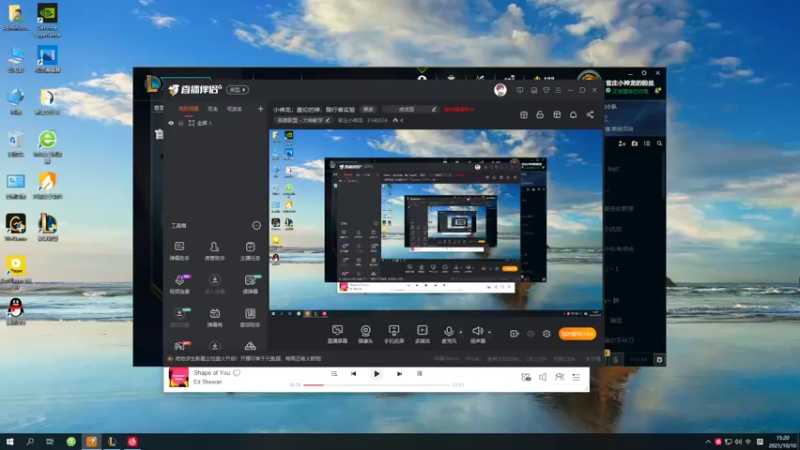
Task: Toggle preview eye icon beside settings gear
Action: [531, 334]
